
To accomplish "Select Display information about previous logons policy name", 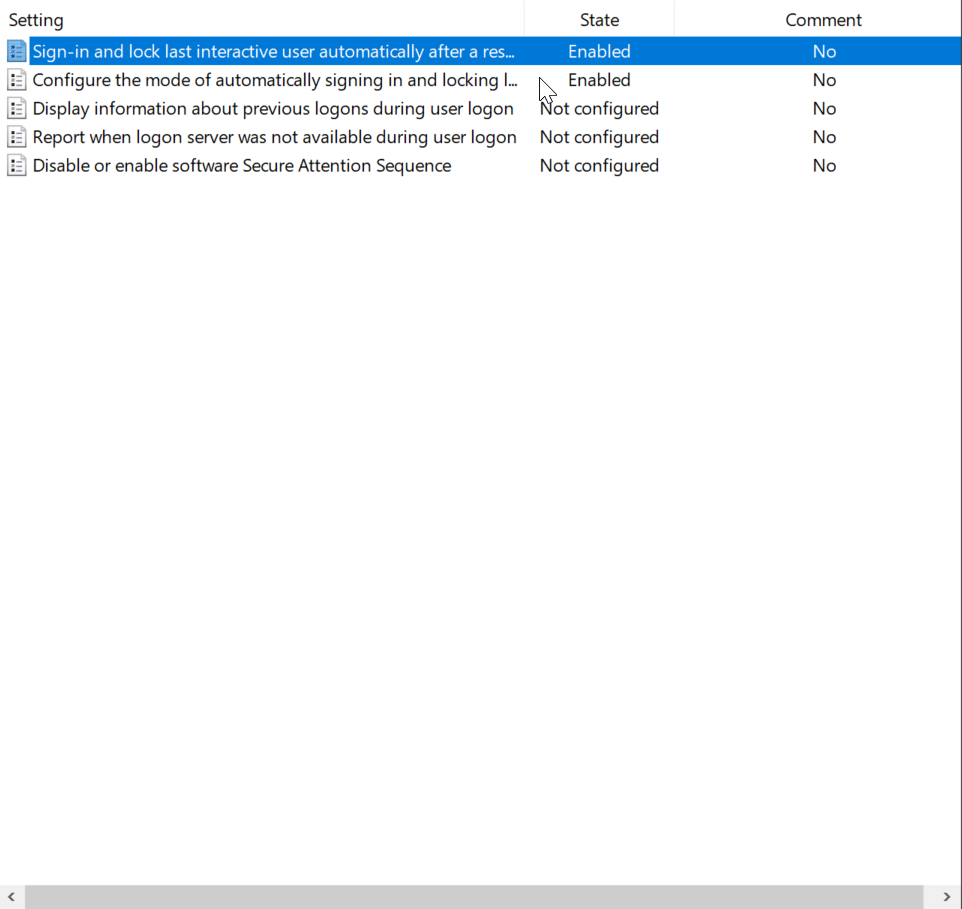I will 273,109.
